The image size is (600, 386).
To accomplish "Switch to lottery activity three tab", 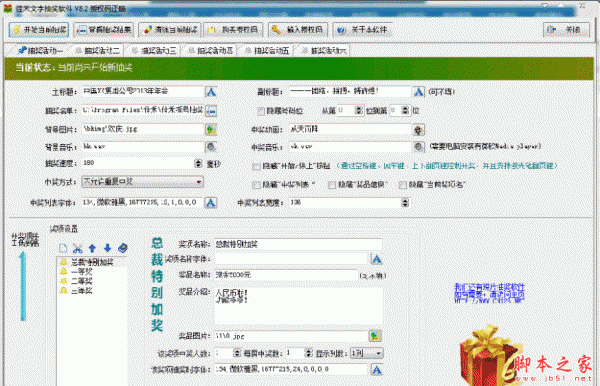I will pyautogui.click(x=154, y=50).
